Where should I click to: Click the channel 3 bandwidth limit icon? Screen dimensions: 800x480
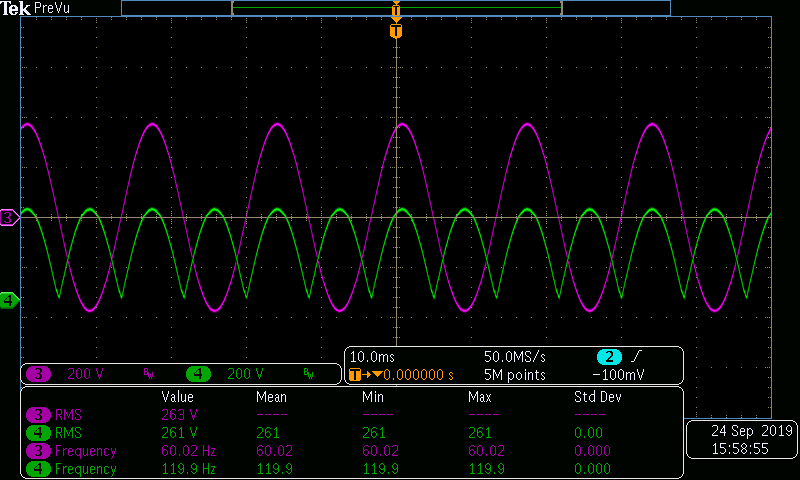pos(149,375)
